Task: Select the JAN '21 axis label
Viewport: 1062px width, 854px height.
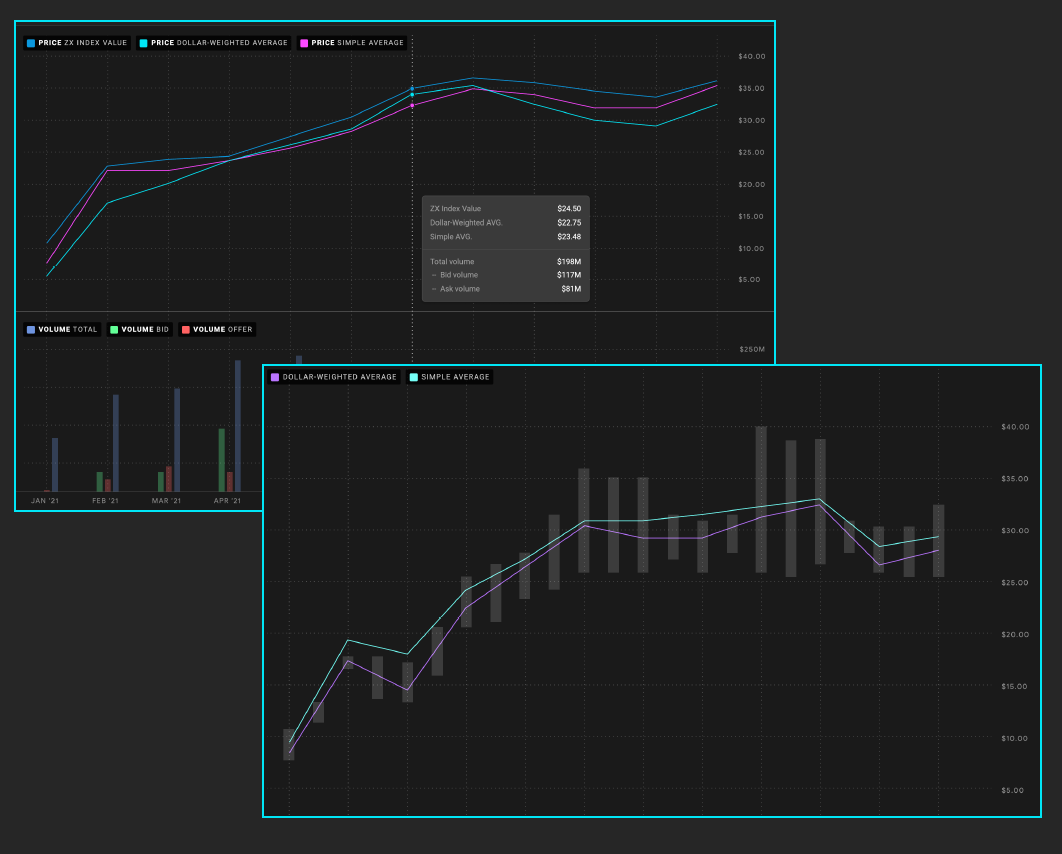Action: click(45, 500)
